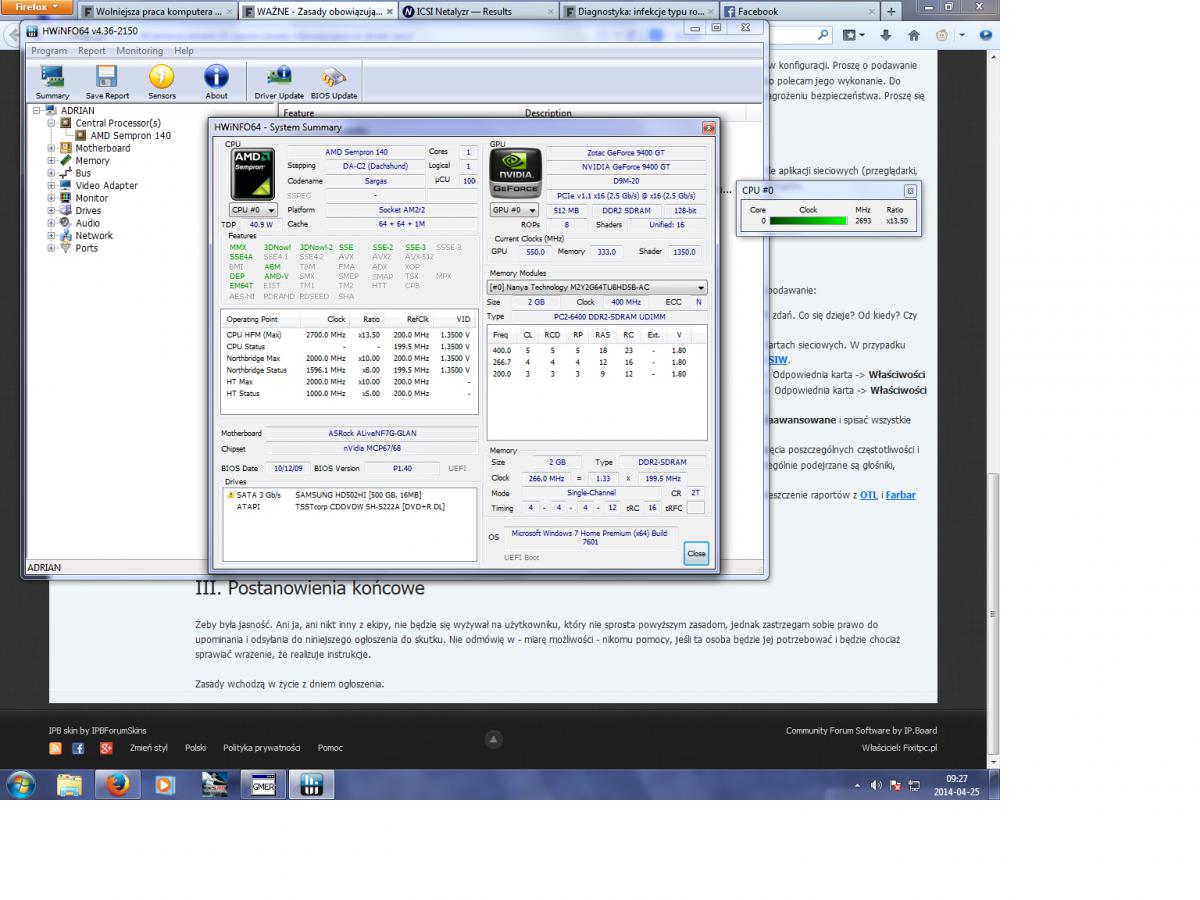This screenshot has width=1200, height=900.
Task: Switch to the GMER taskbar app
Action: [263, 784]
